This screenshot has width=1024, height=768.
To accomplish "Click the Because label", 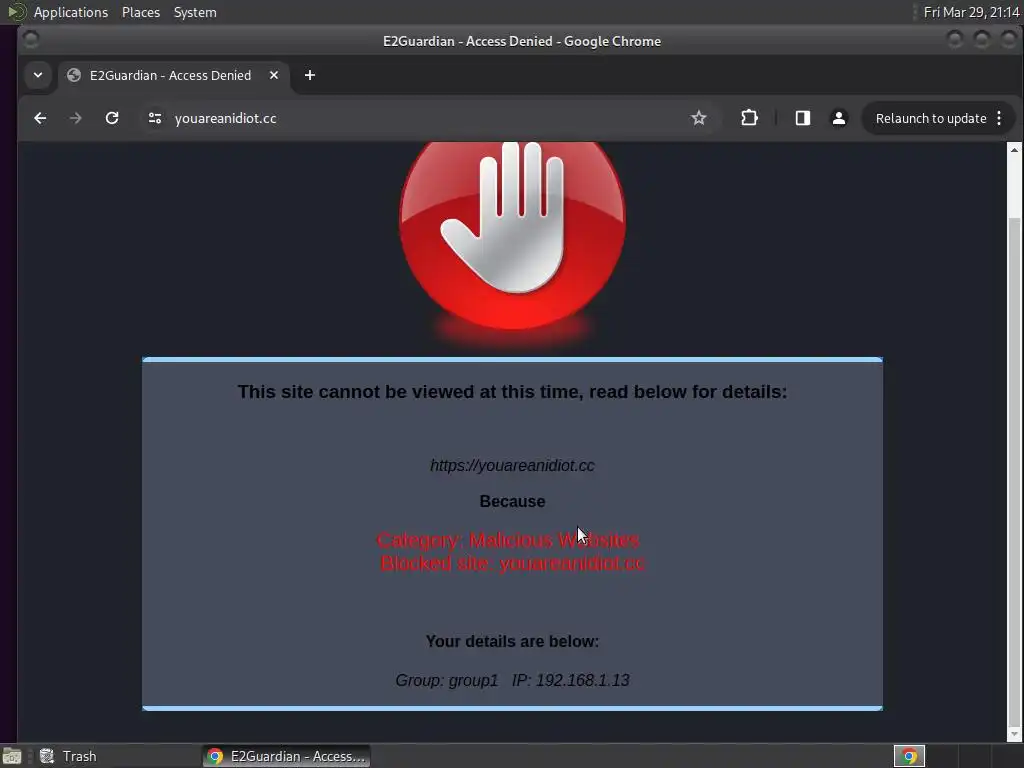I will click(x=512, y=502).
